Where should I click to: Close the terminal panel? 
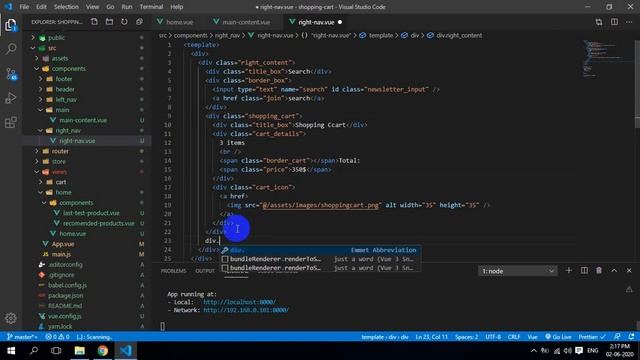629,271
